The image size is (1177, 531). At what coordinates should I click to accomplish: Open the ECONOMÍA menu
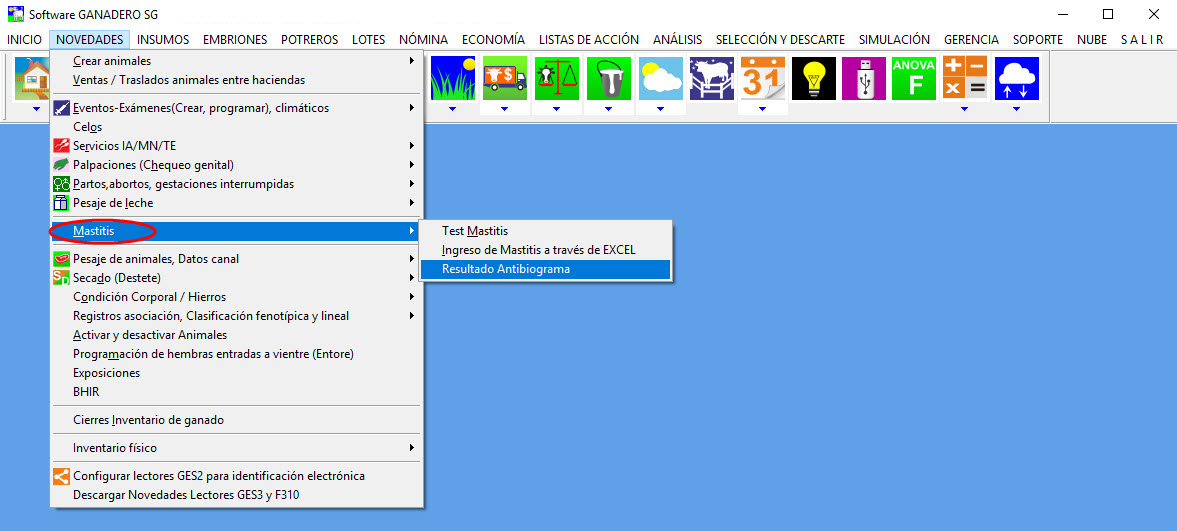pos(493,40)
